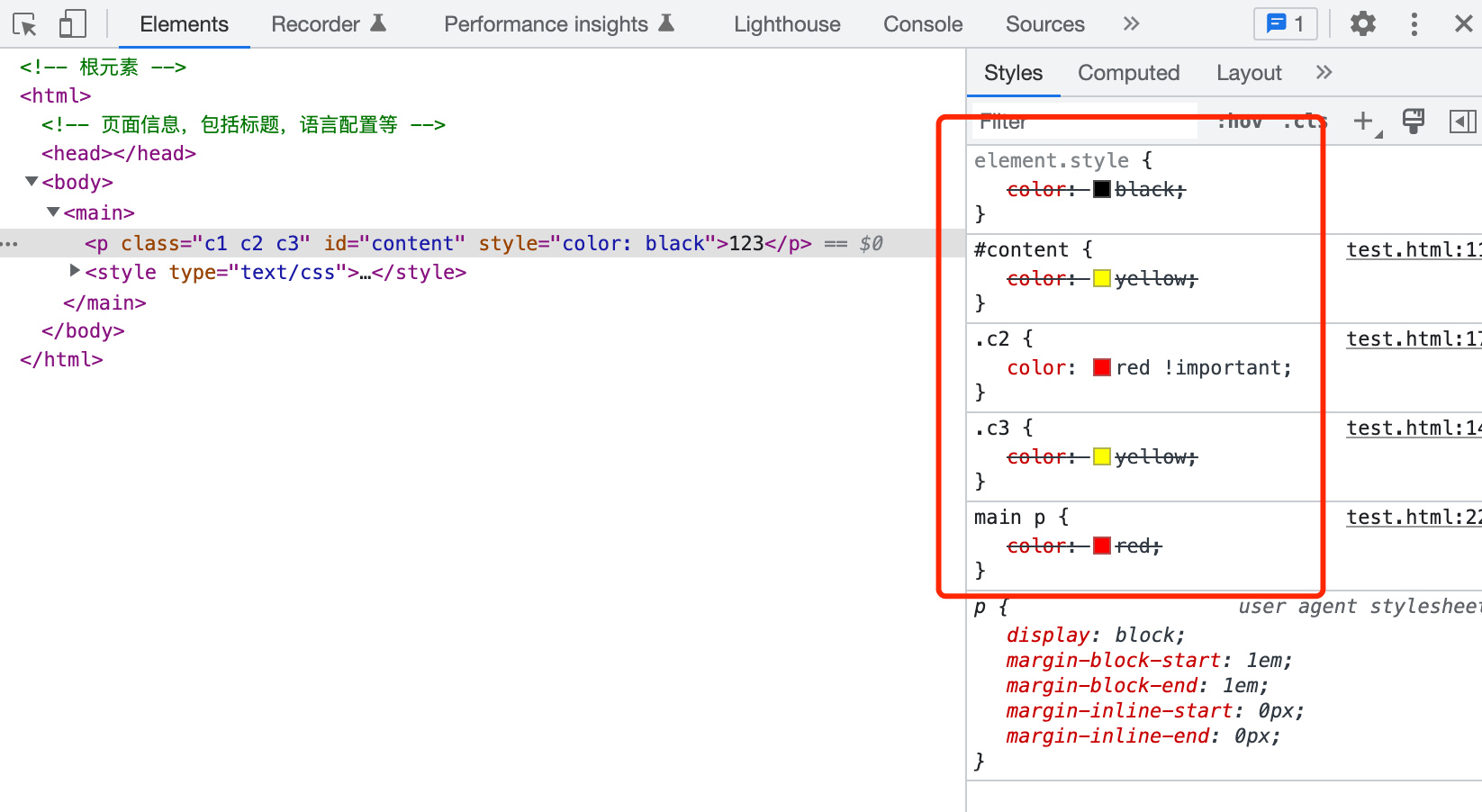Open the row actions ellipsis beside p element
The height and width of the screenshot is (812, 1482).
tap(9, 244)
